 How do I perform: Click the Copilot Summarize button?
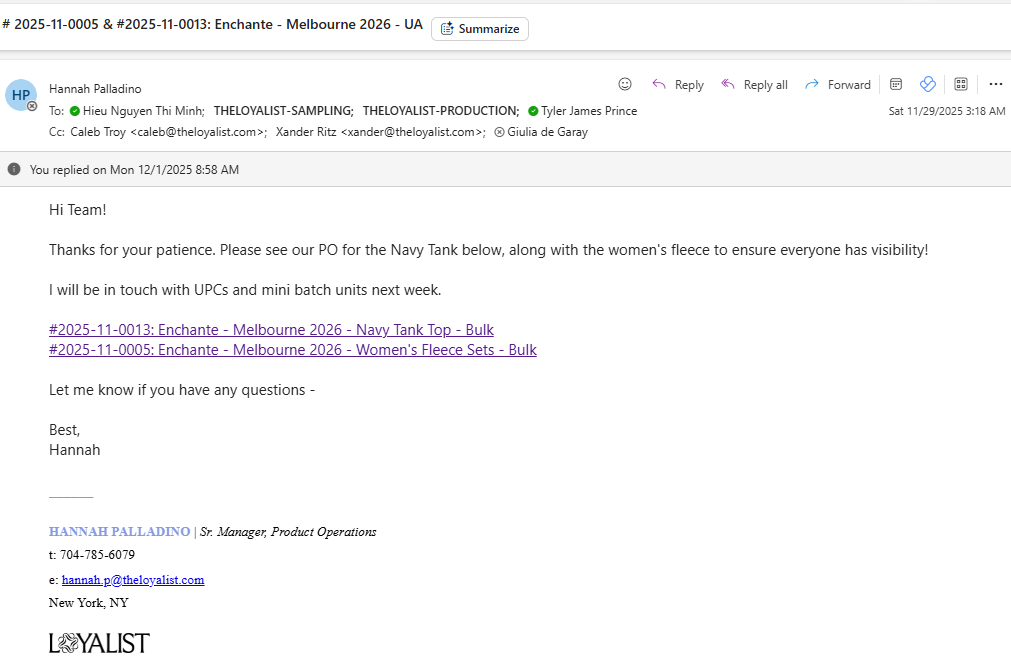pyautogui.click(x=480, y=29)
